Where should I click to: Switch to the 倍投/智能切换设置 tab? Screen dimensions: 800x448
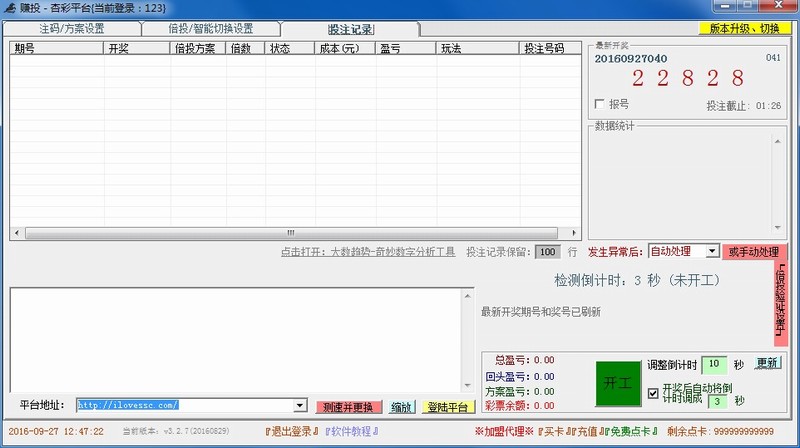point(210,28)
